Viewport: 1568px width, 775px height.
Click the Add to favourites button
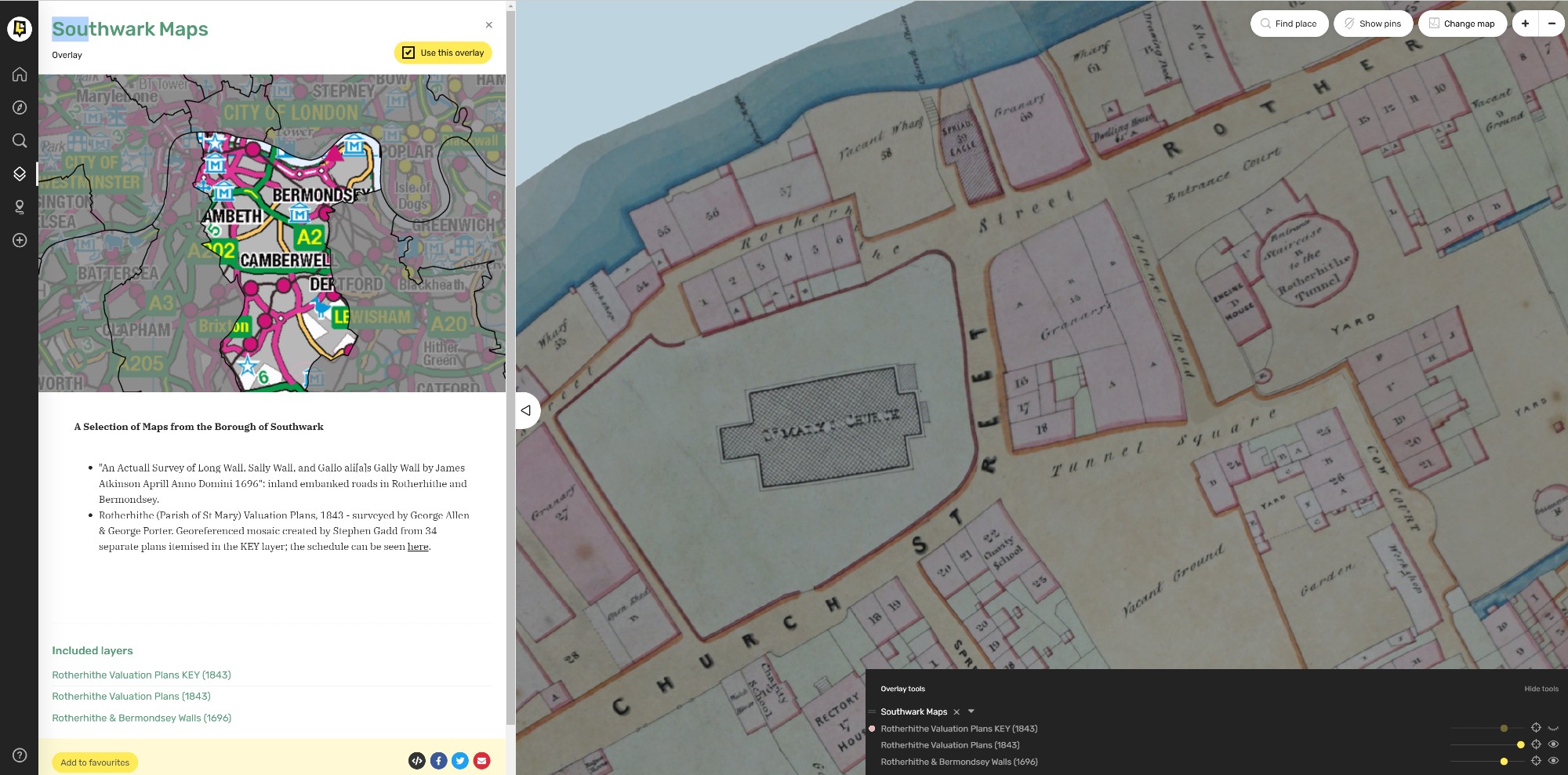pos(95,762)
